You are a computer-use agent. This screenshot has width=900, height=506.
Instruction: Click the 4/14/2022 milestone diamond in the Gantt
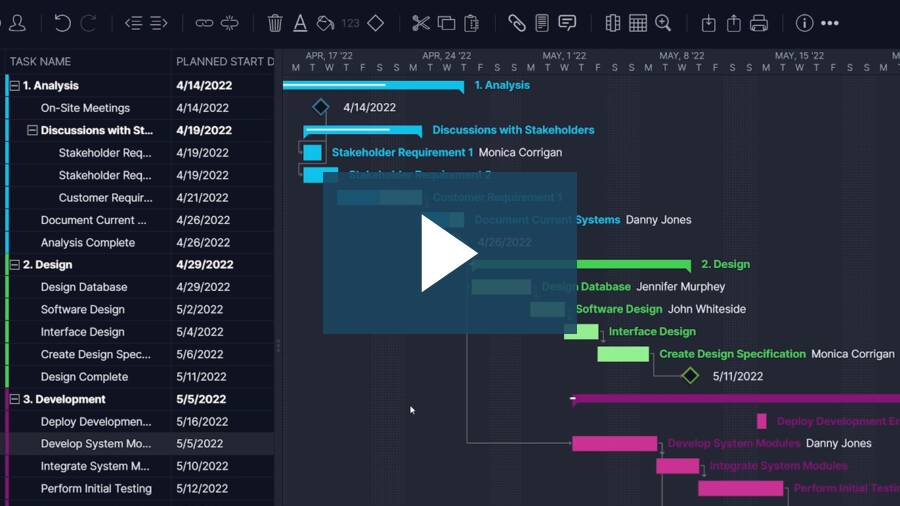pos(320,107)
